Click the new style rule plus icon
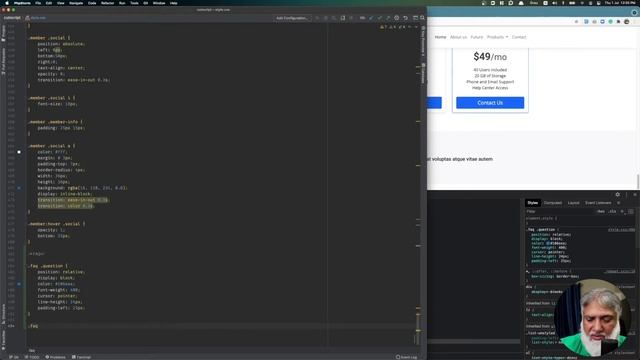640x360 pixels. point(622,211)
